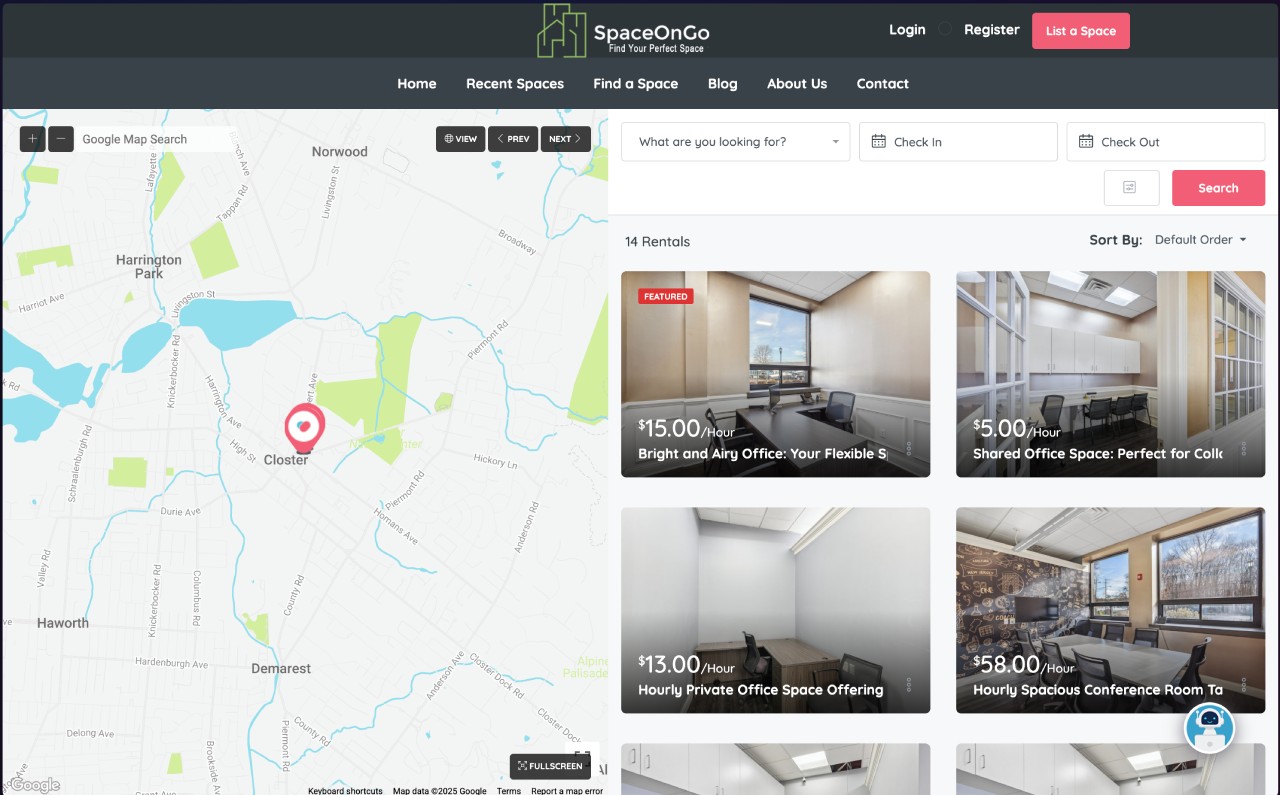Click Haworth label on map
The width and height of the screenshot is (1280, 795).
point(63,623)
